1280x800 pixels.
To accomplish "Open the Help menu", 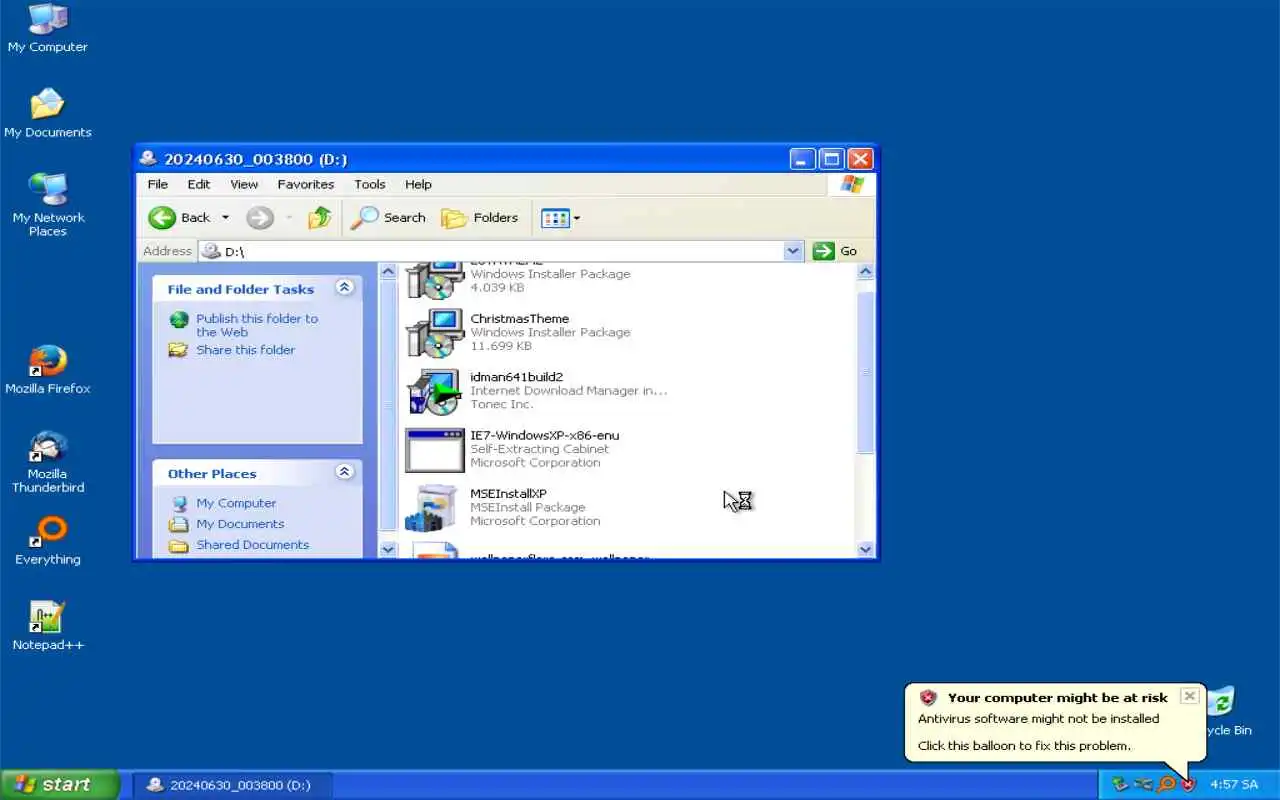I will tap(418, 184).
